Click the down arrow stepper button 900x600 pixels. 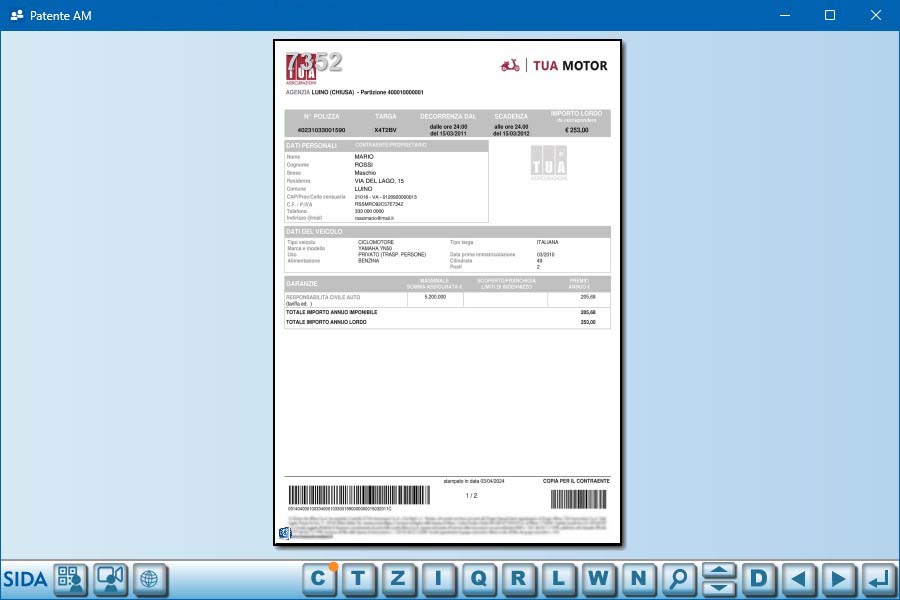pyautogui.click(x=719, y=587)
